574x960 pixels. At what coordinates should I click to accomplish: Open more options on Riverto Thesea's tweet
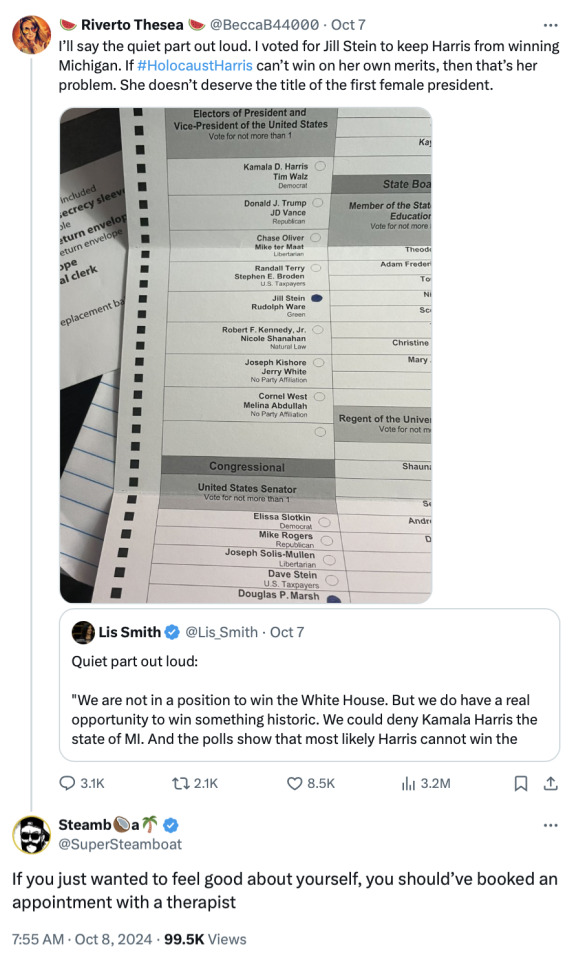tap(551, 25)
